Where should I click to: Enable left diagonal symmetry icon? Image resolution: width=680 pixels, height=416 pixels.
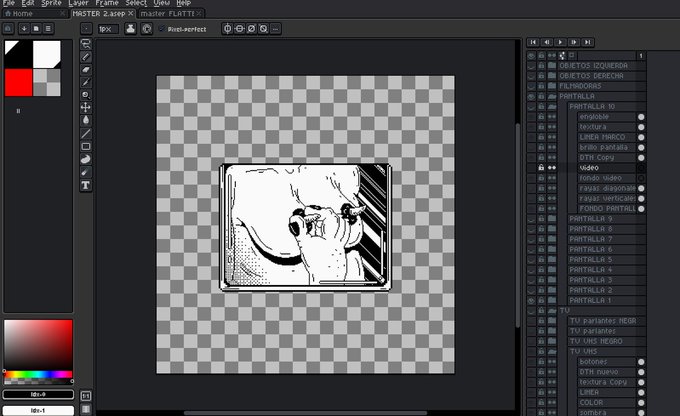pyautogui.click(x=263, y=29)
